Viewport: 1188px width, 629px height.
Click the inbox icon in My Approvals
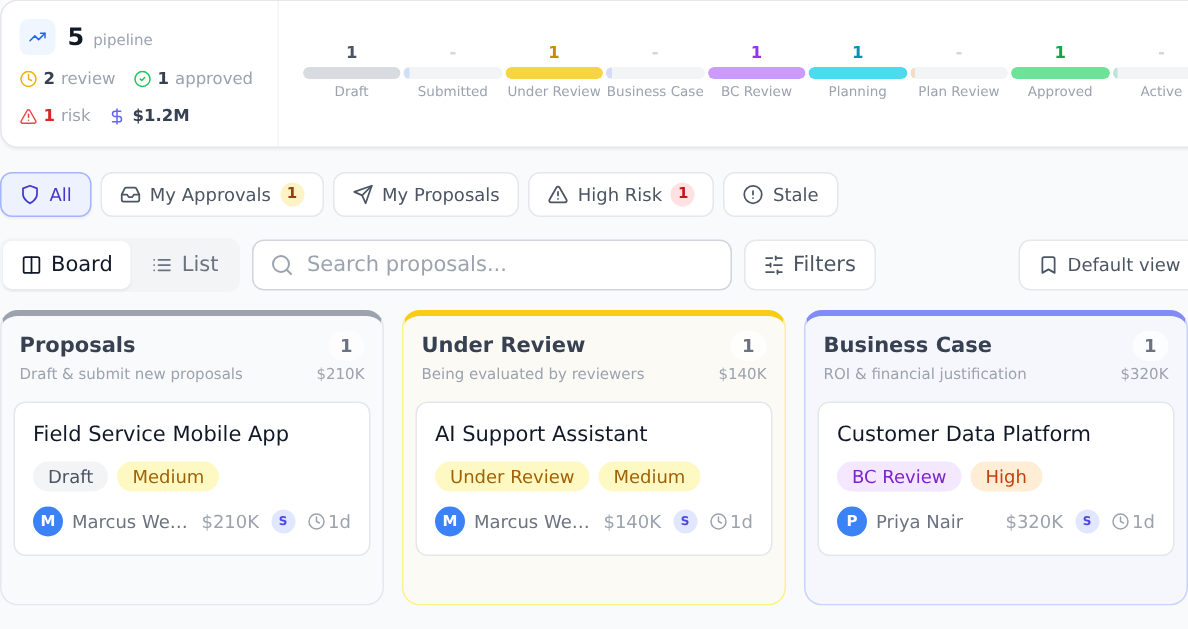pyautogui.click(x=130, y=195)
